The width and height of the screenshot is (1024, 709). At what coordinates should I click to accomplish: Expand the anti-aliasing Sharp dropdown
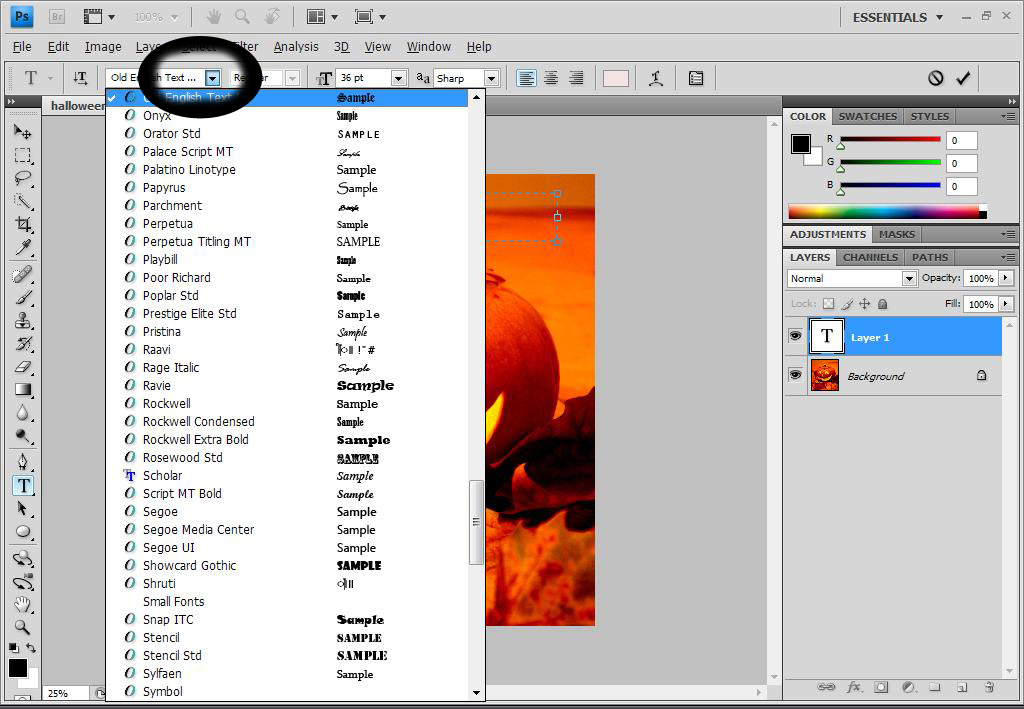click(x=492, y=78)
